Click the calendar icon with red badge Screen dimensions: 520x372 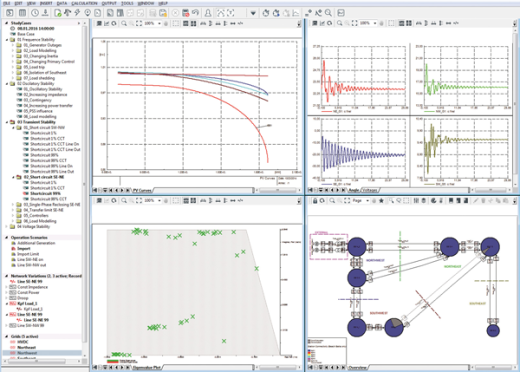tap(186, 13)
